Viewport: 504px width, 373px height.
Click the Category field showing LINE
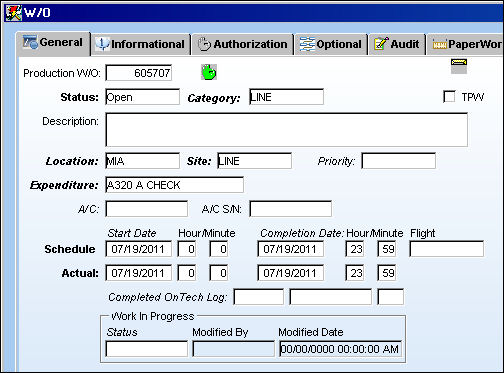[286, 97]
